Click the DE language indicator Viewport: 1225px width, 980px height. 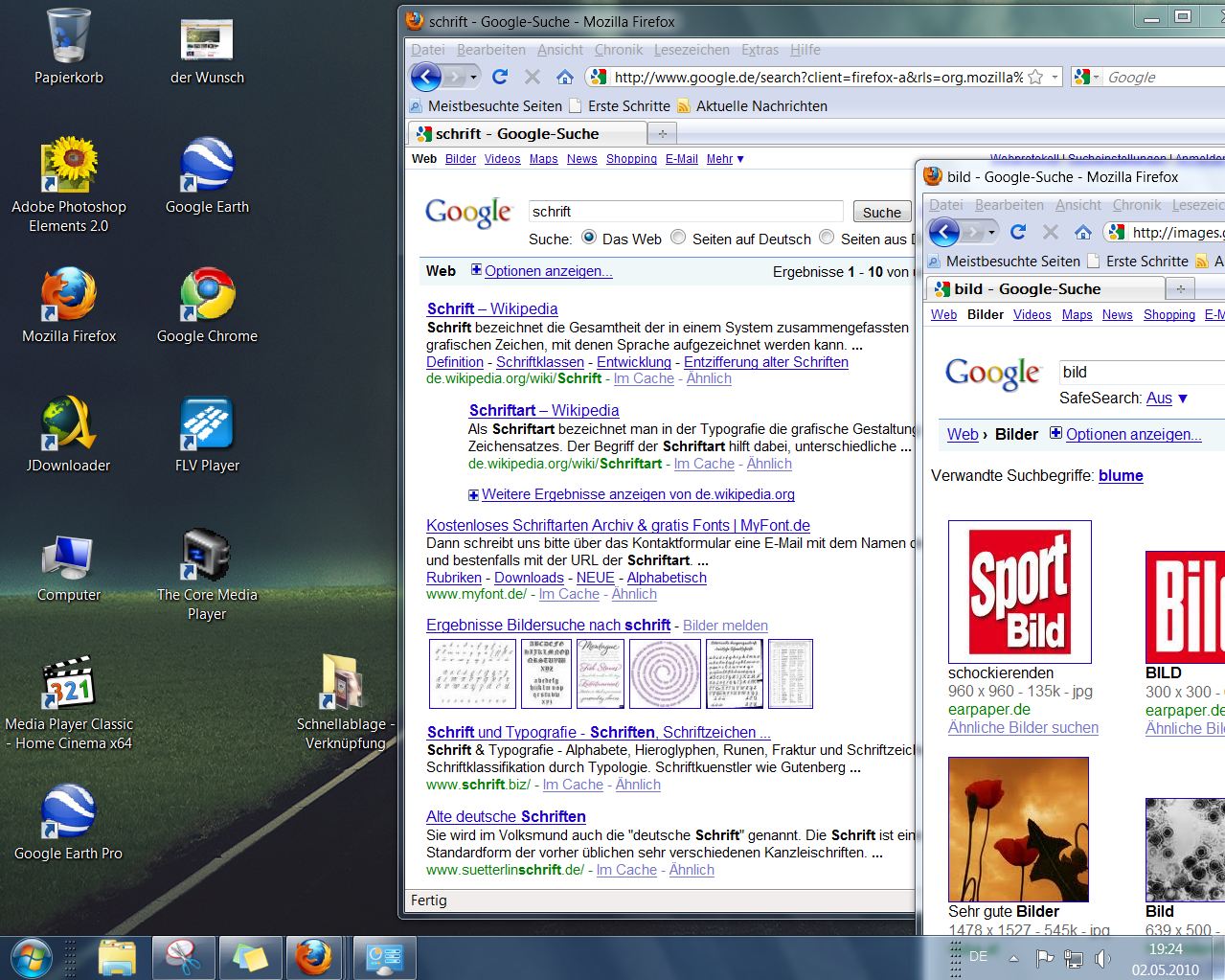(x=978, y=956)
